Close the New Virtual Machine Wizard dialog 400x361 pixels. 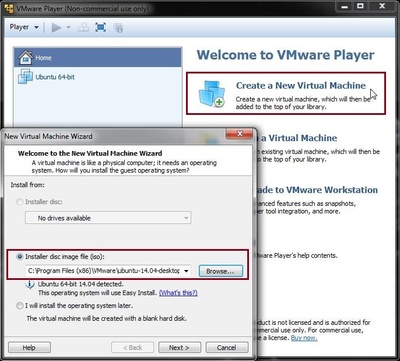coord(239,134)
